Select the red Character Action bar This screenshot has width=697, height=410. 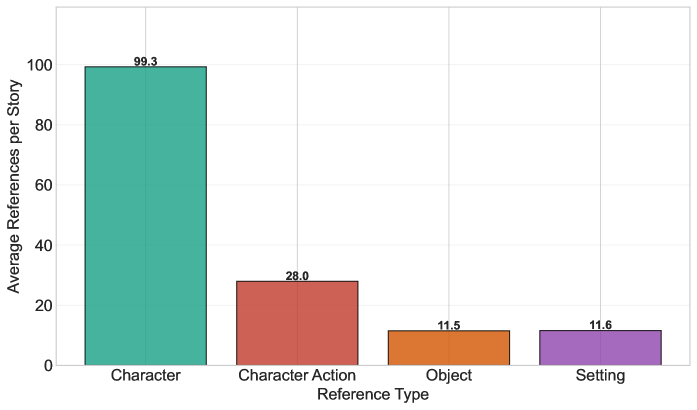click(x=297, y=322)
